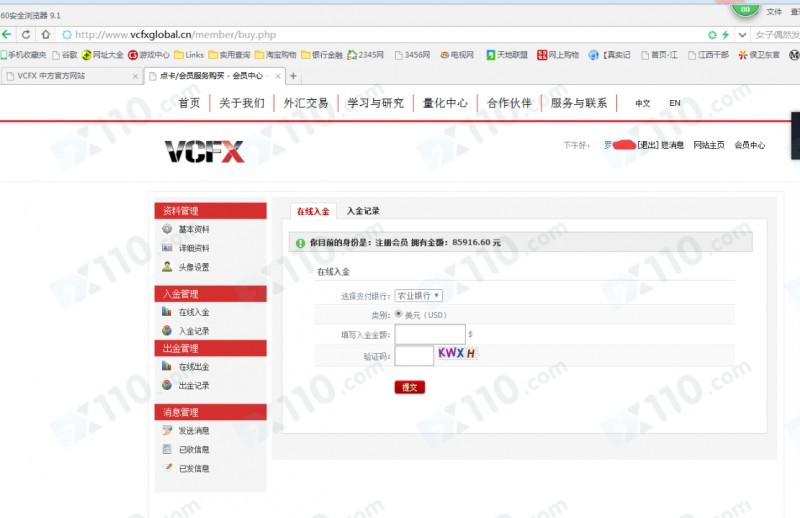This screenshot has width=800, height=518.
Task: Open 出金记录 in the sidebar
Action: pyautogui.click(x=193, y=385)
